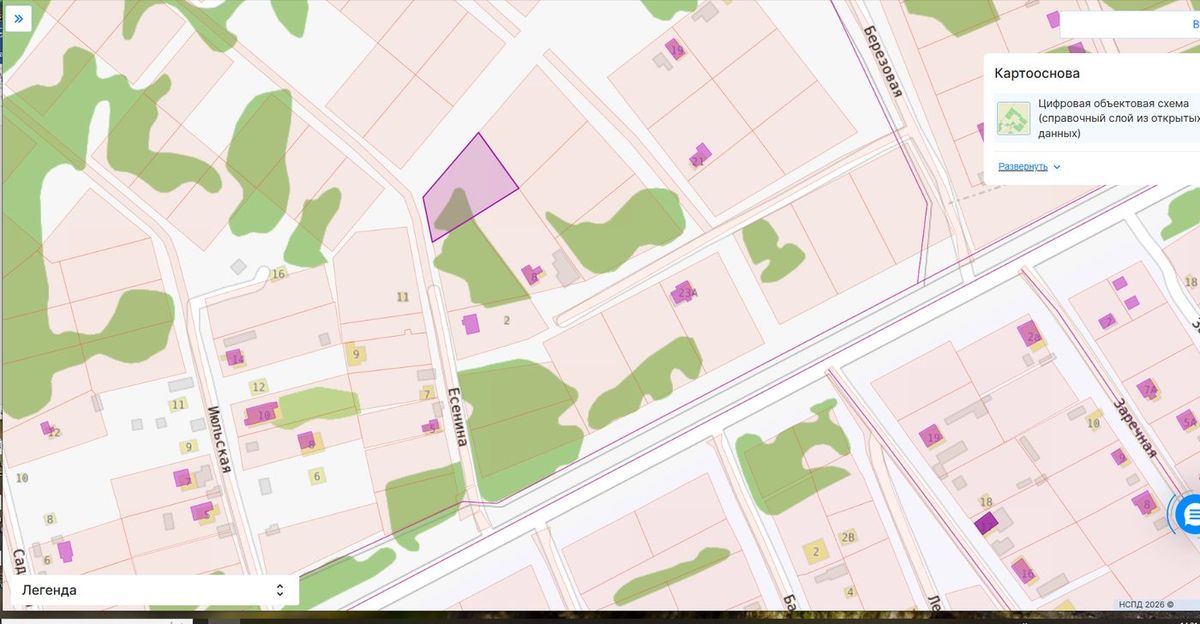Click the yellow building numbered 9
Image resolution: width=1200 pixels, height=624 pixels.
pyautogui.click(x=354, y=352)
